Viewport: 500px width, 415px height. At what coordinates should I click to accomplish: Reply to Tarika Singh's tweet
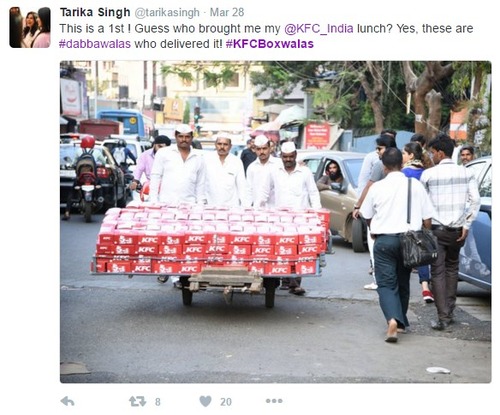pos(68,401)
